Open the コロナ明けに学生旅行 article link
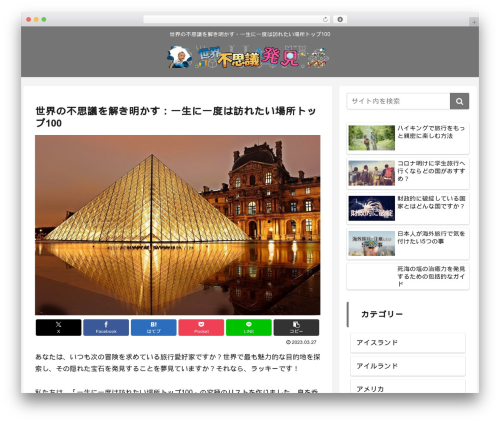The image size is (500, 423). click(x=431, y=171)
